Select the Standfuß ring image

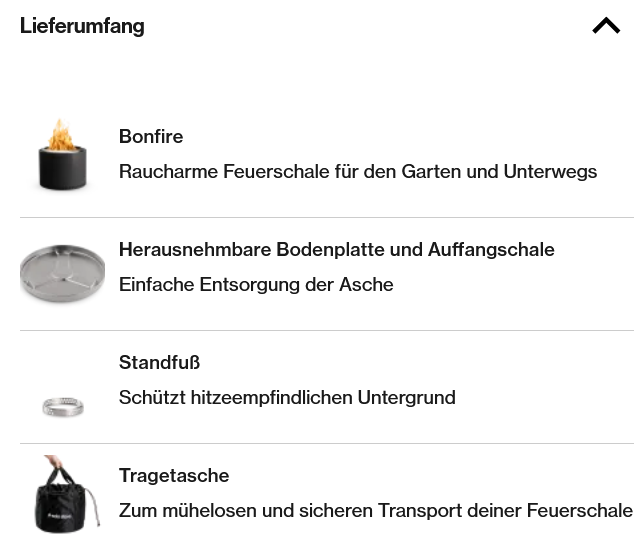click(x=63, y=407)
